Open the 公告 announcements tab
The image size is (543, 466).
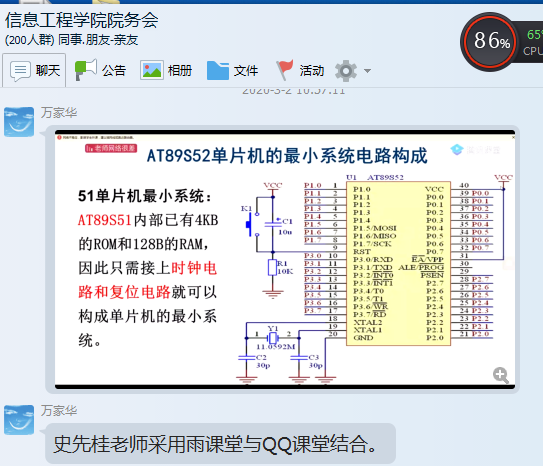[x=100, y=71]
